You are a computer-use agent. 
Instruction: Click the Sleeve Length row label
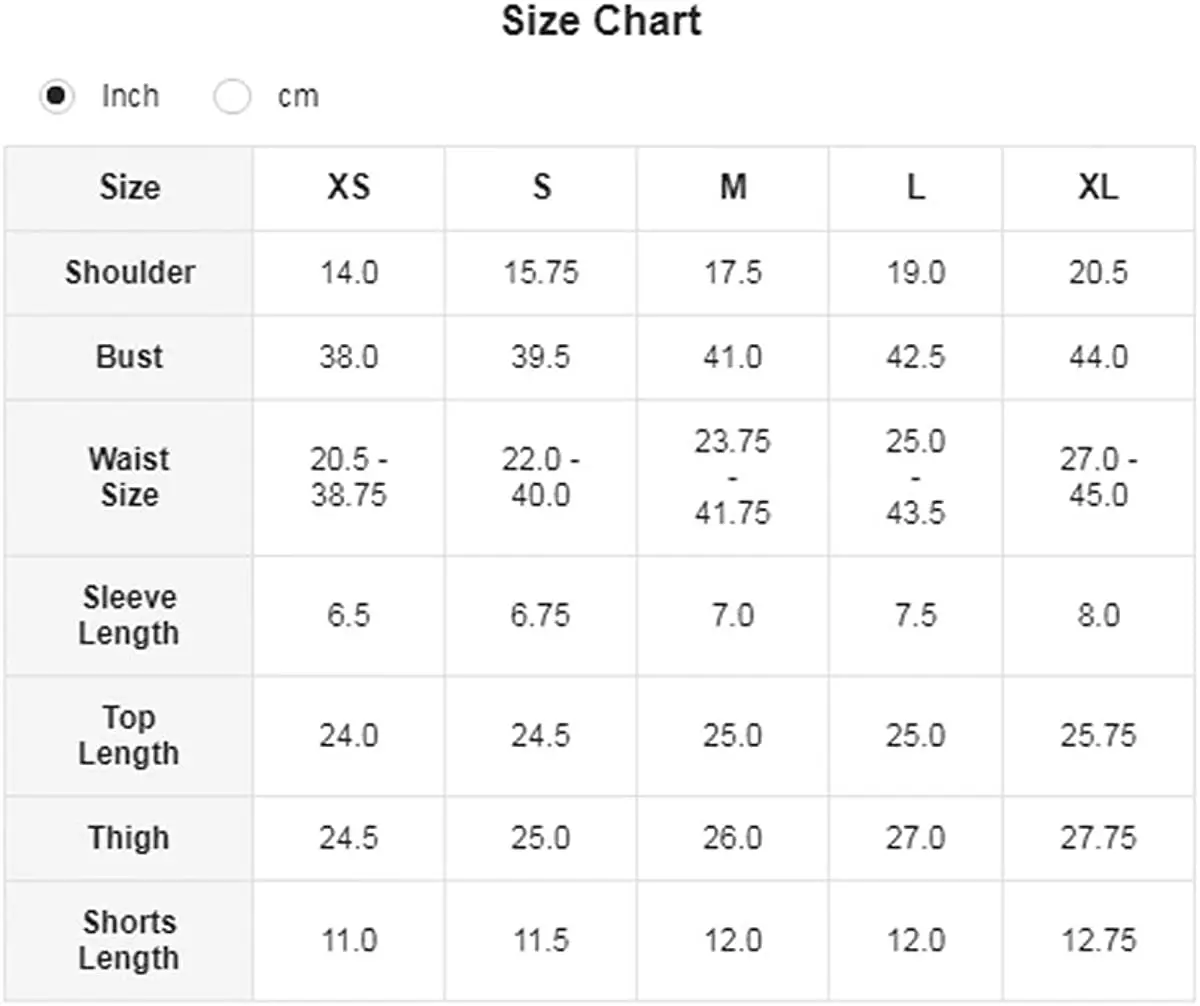click(x=129, y=615)
